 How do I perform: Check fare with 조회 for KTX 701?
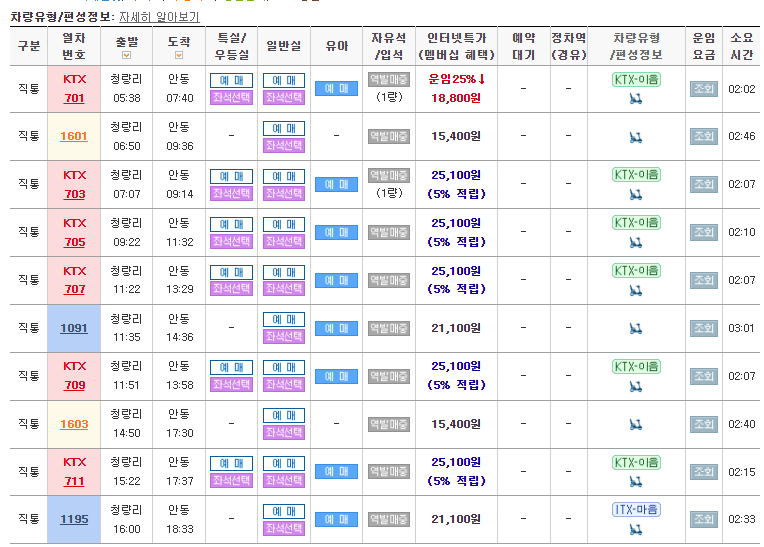(x=704, y=89)
